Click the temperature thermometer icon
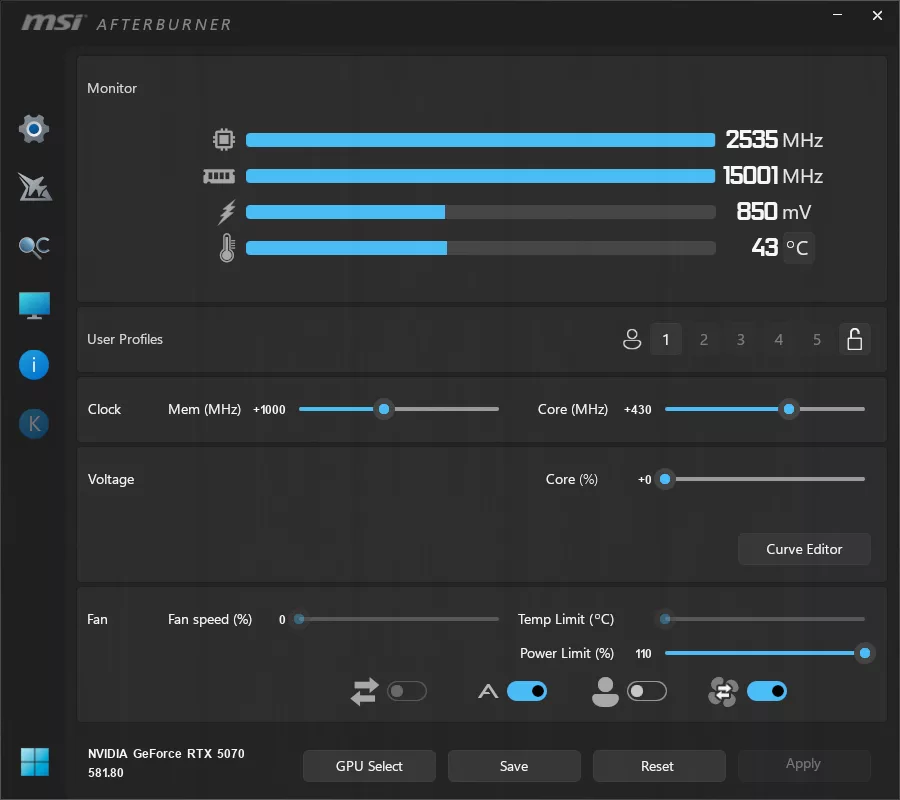 point(226,248)
